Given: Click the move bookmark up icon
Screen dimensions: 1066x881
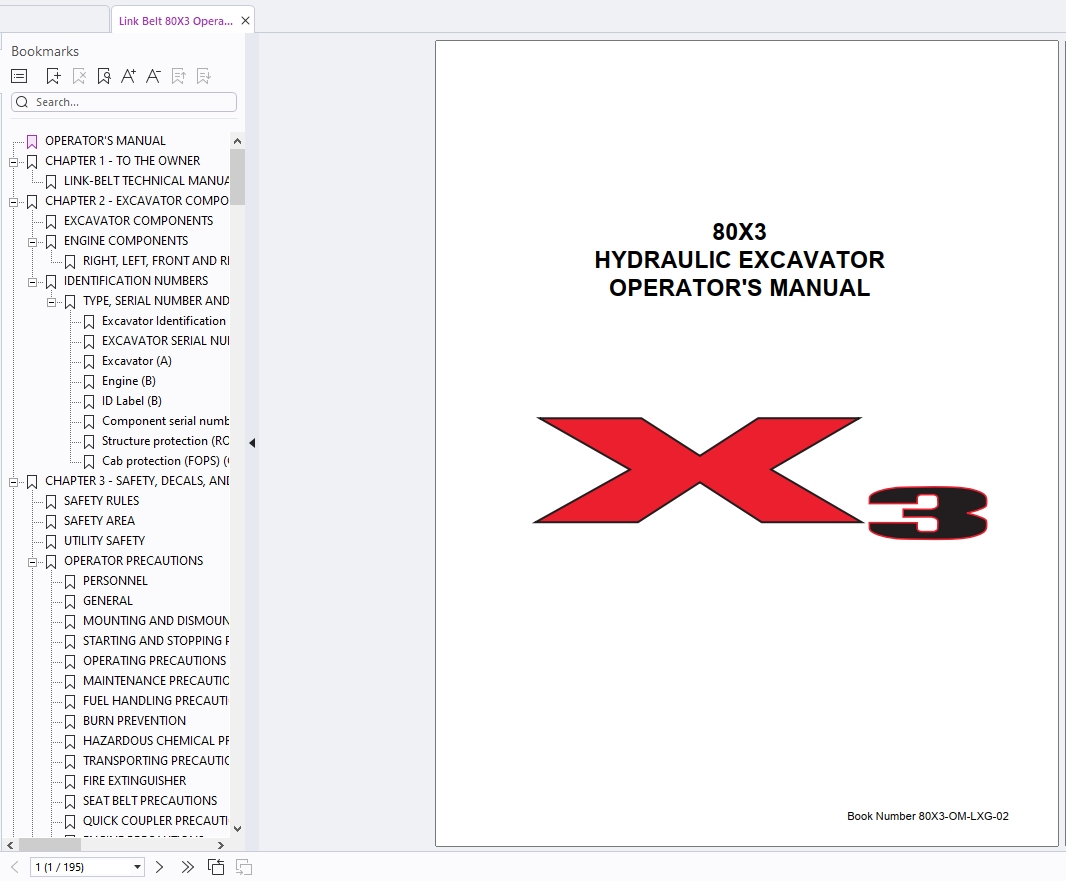Looking at the screenshot, I should point(179,76).
